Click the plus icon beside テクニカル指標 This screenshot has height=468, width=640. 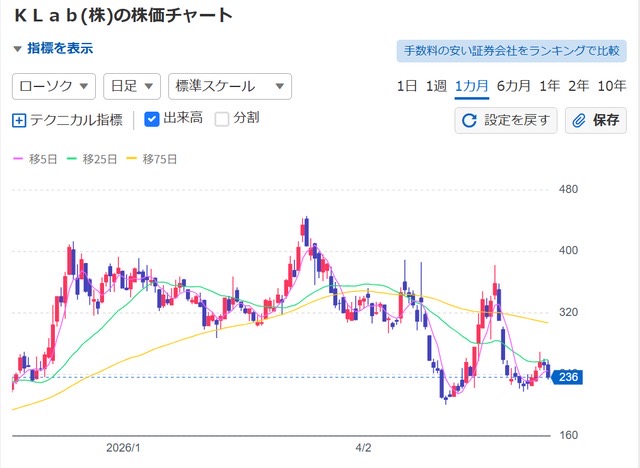pyautogui.click(x=19, y=120)
